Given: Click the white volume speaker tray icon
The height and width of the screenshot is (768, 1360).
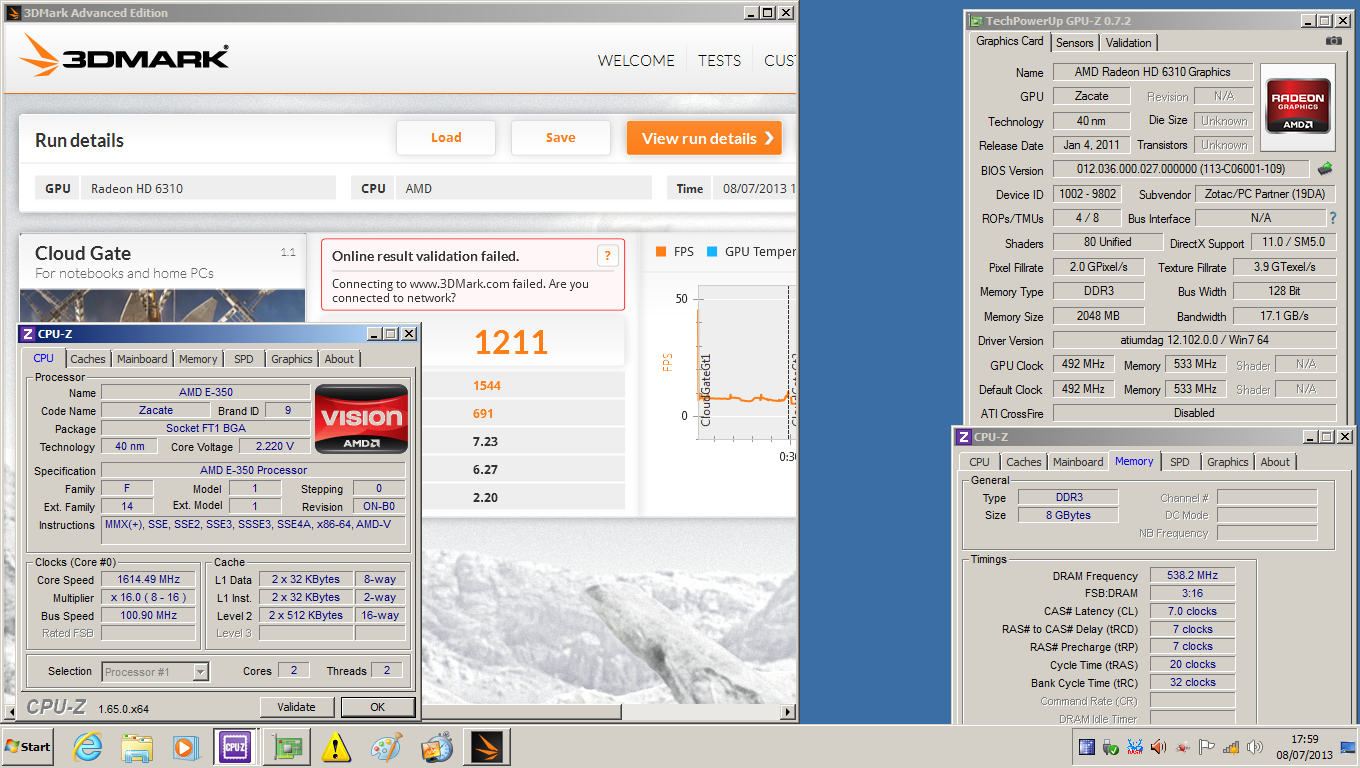Looking at the screenshot, I should tap(1255, 747).
